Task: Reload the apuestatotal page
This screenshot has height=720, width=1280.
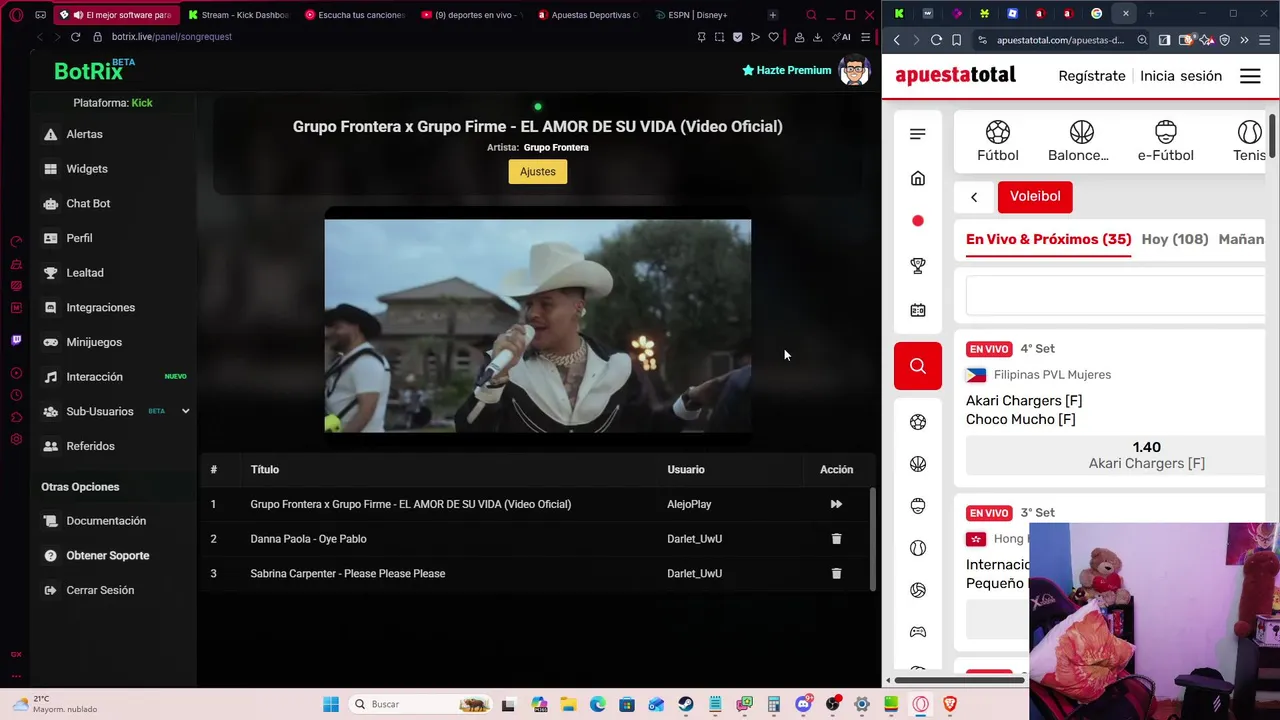Action: coord(936,40)
